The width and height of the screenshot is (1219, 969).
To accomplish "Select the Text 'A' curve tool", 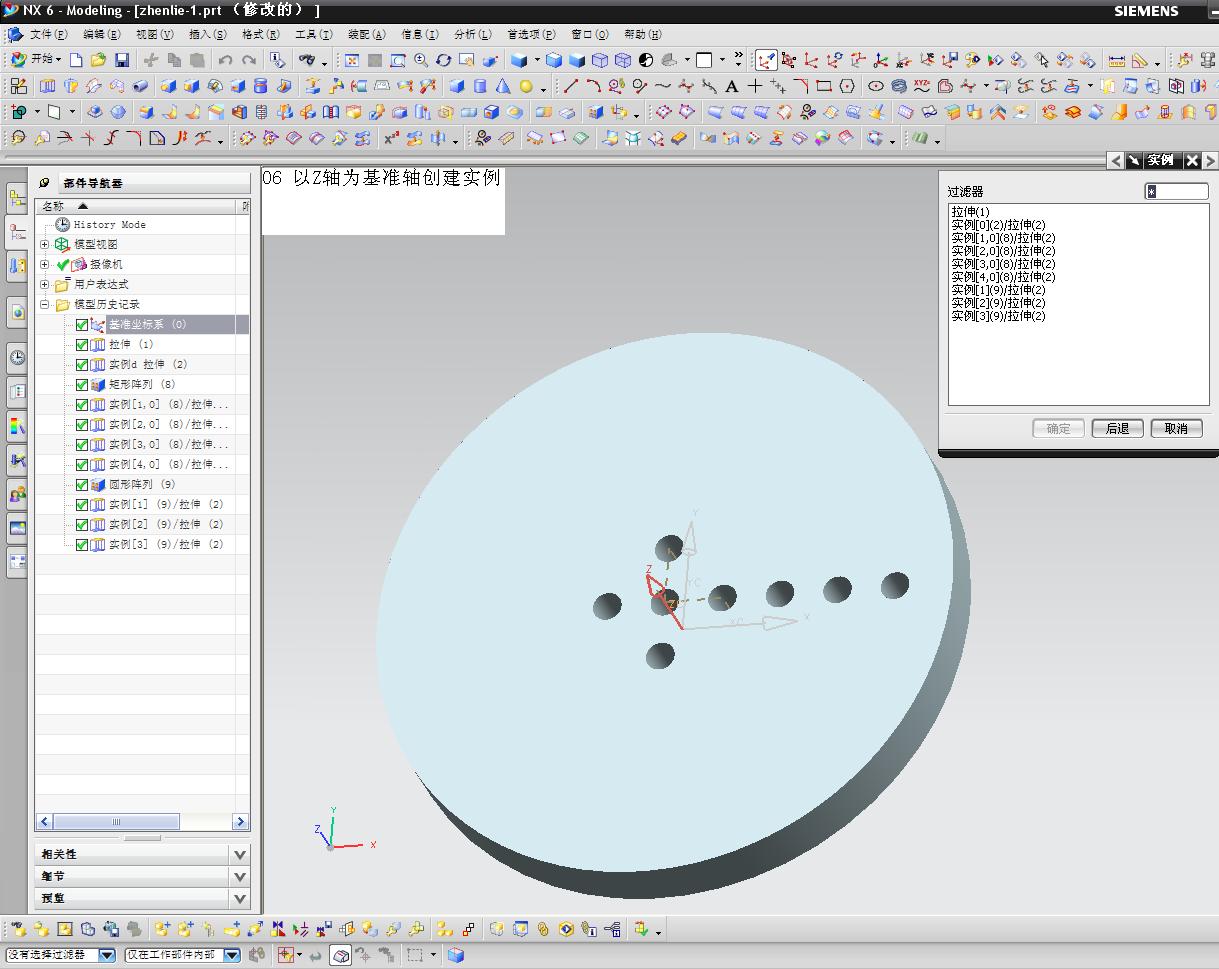I will [733, 86].
